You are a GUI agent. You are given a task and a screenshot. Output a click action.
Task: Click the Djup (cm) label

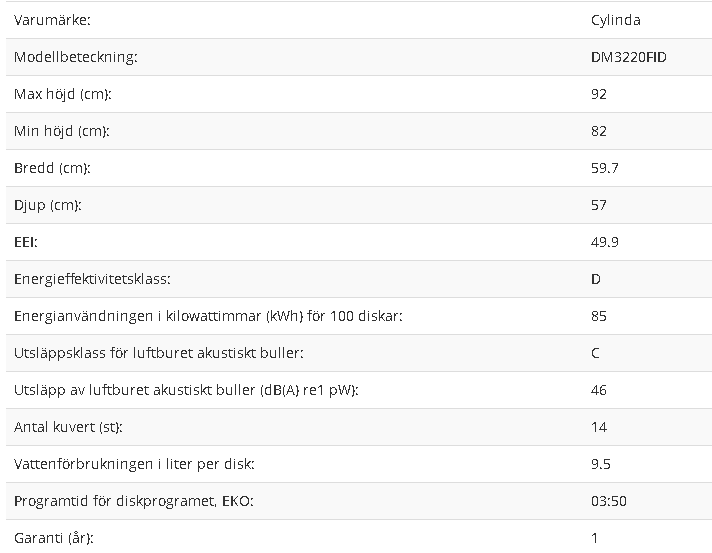click(x=48, y=205)
